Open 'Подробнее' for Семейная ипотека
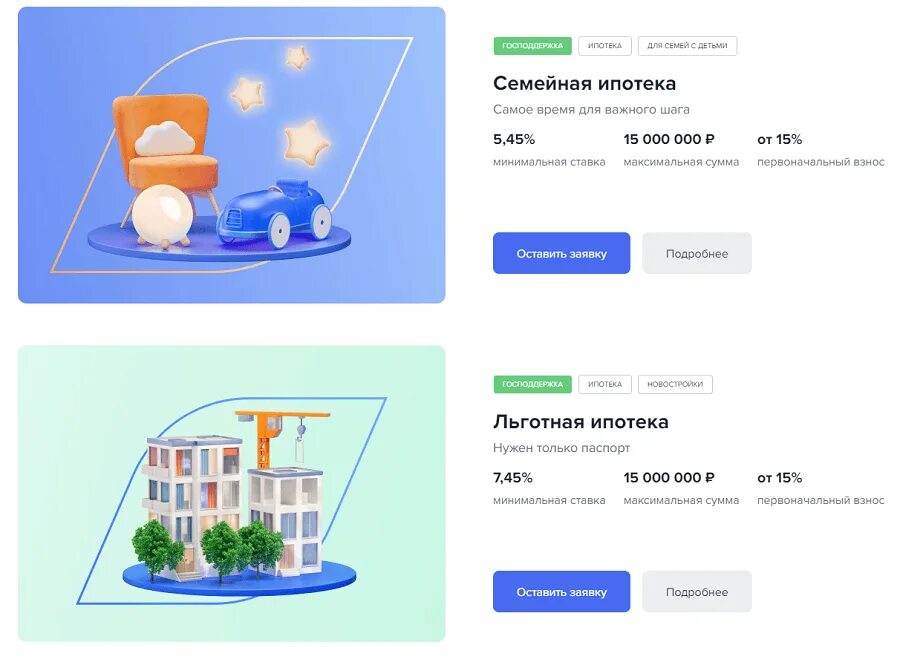 [697, 253]
